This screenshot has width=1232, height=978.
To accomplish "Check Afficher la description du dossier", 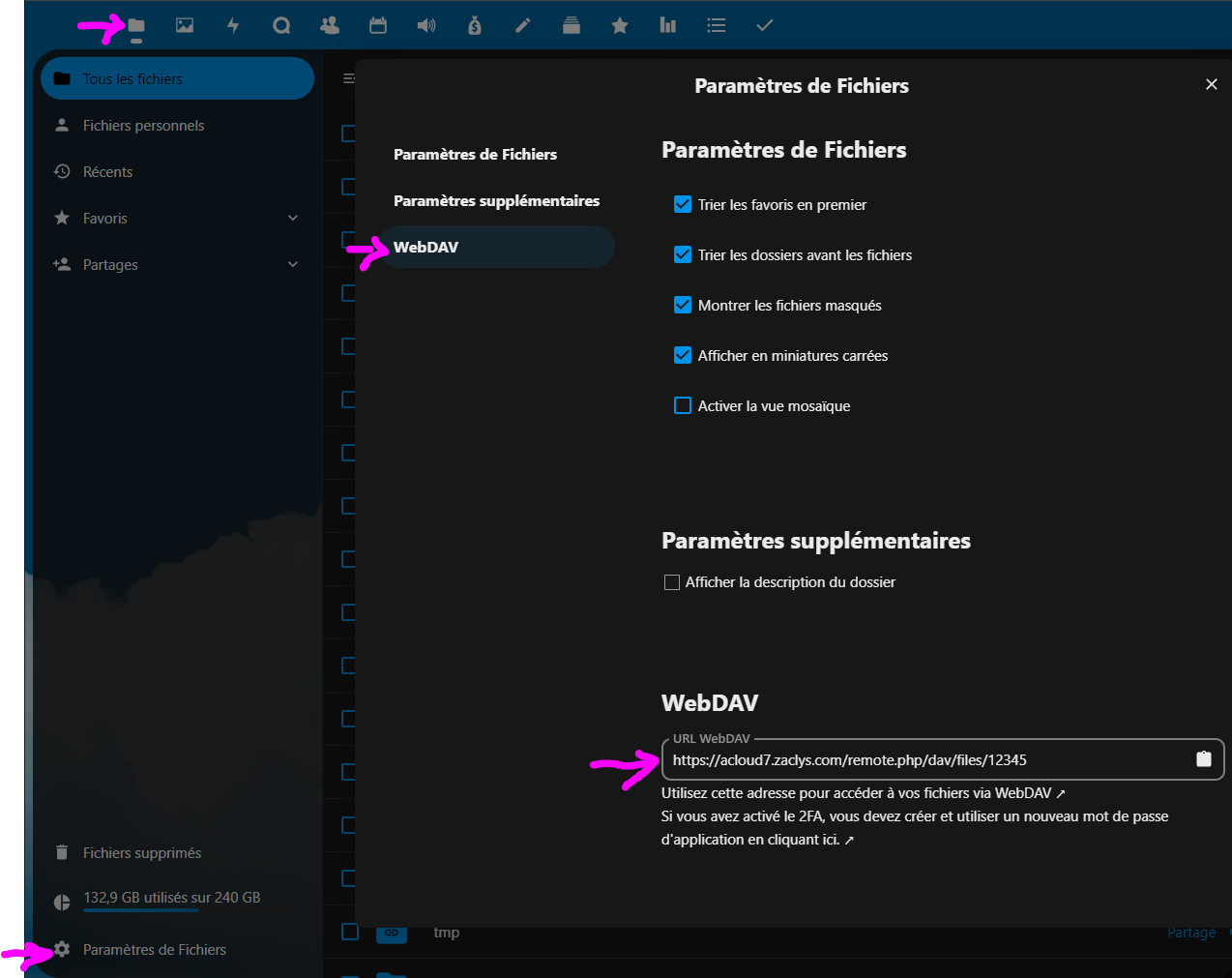I will tap(672, 582).
